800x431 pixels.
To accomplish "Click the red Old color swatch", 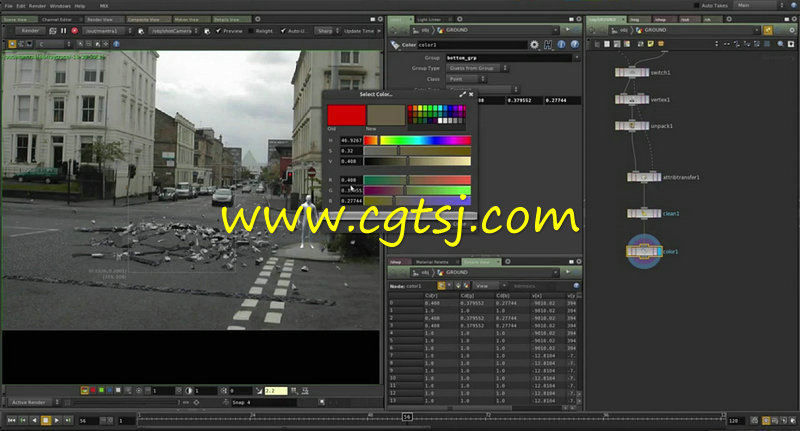I will (346, 115).
